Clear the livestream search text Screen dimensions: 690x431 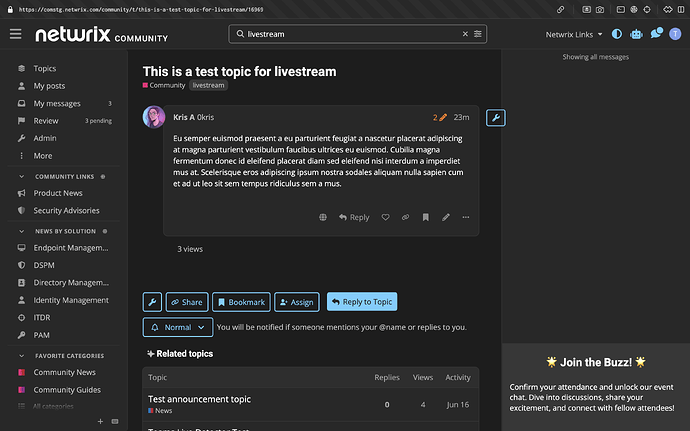465,34
